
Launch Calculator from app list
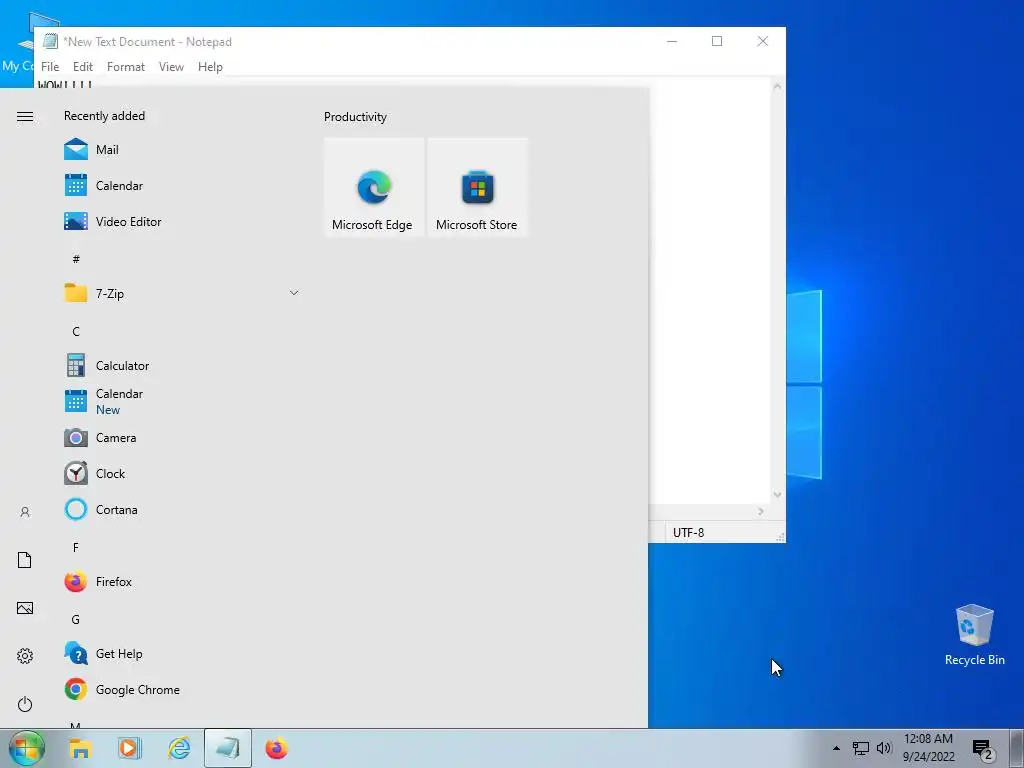(x=182, y=366)
